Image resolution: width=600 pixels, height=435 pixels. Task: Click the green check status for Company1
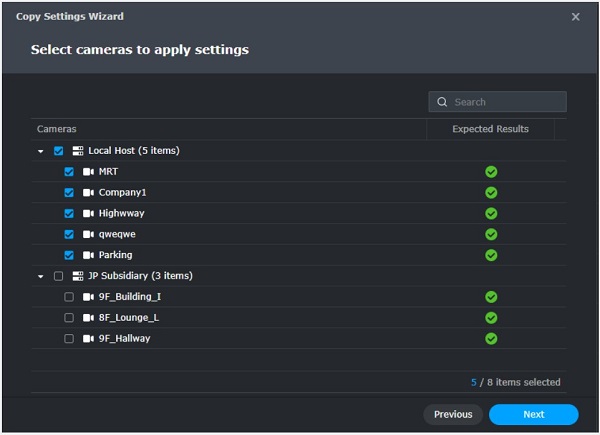[x=491, y=192]
